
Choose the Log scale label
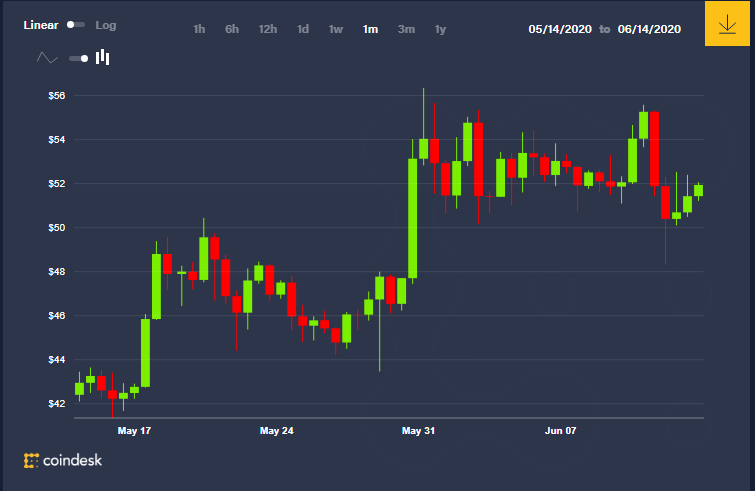point(105,25)
